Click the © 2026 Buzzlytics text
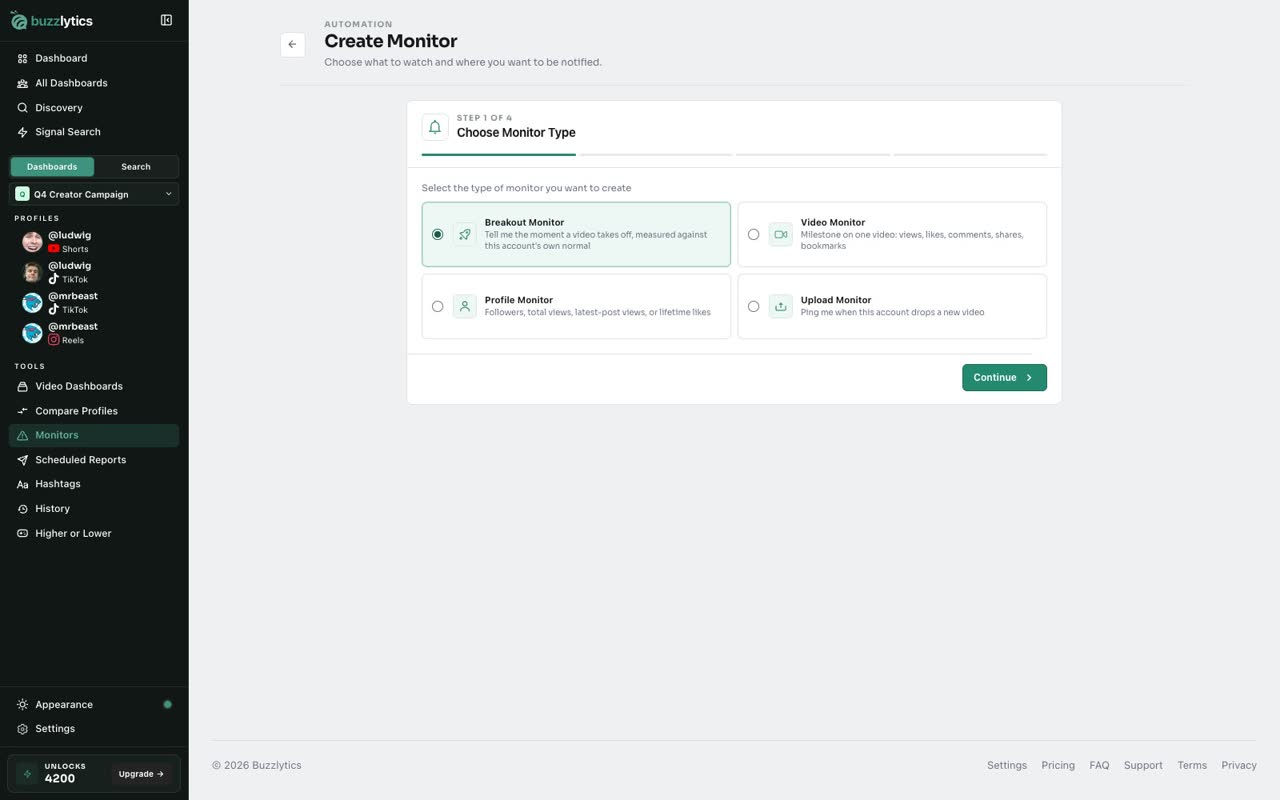Image resolution: width=1280 pixels, height=800 pixels. click(256, 766)
